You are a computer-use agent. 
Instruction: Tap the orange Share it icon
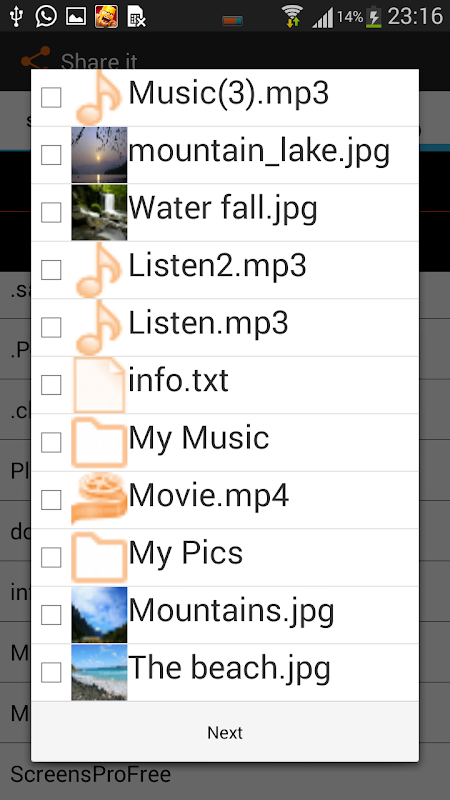click(x=35, y=60)
